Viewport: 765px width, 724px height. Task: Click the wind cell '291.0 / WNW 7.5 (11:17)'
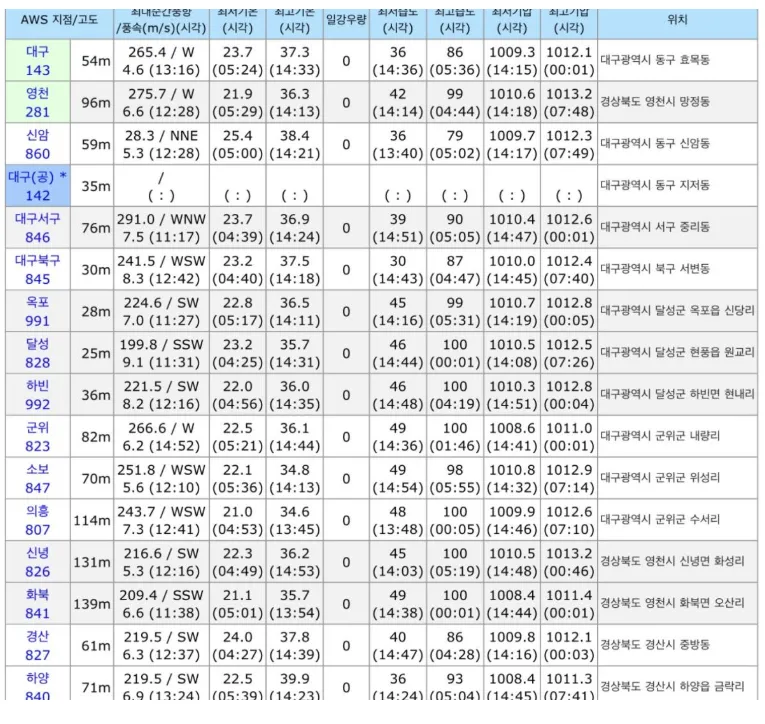(x=161, y=228)
